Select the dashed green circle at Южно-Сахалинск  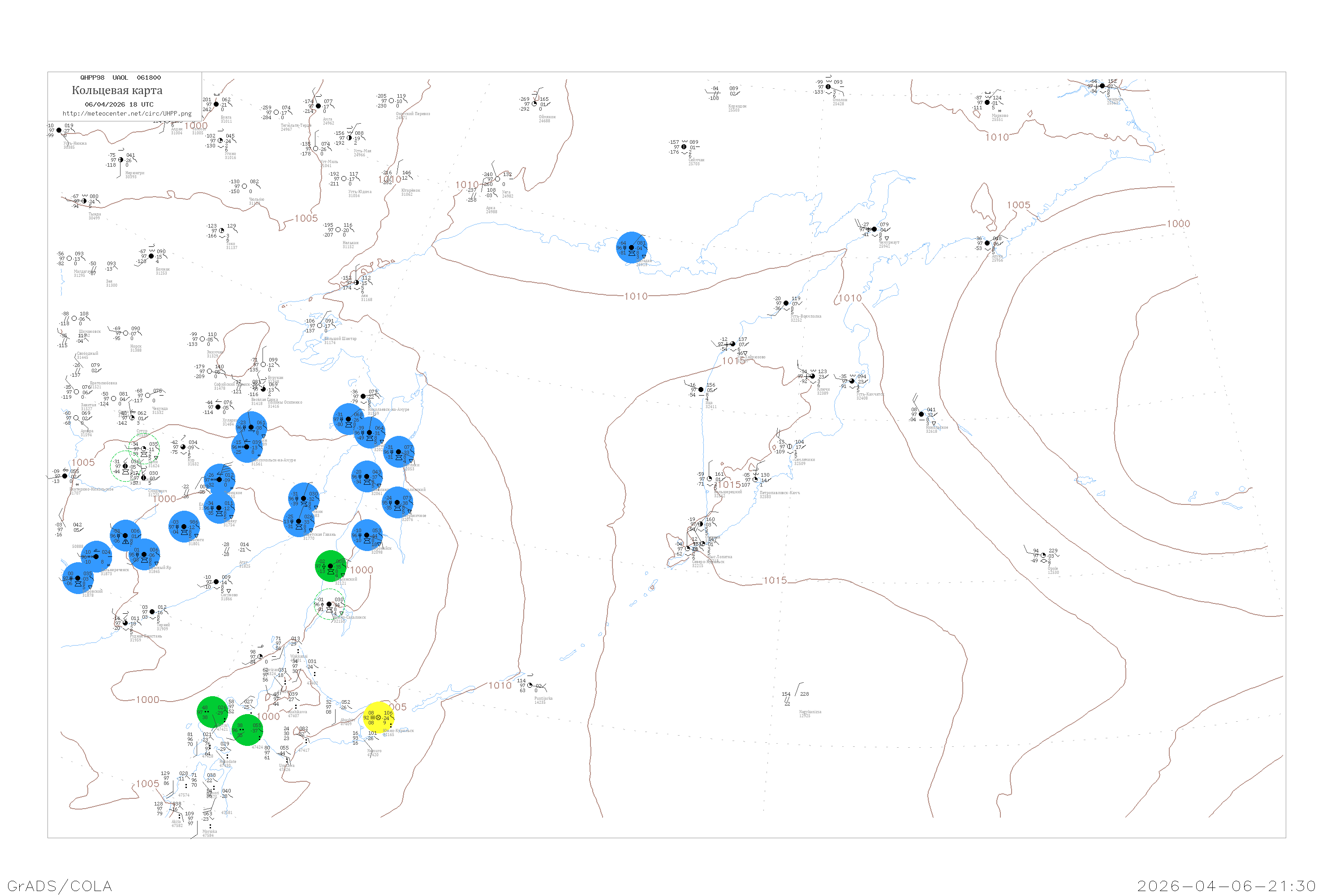point(329,604)
